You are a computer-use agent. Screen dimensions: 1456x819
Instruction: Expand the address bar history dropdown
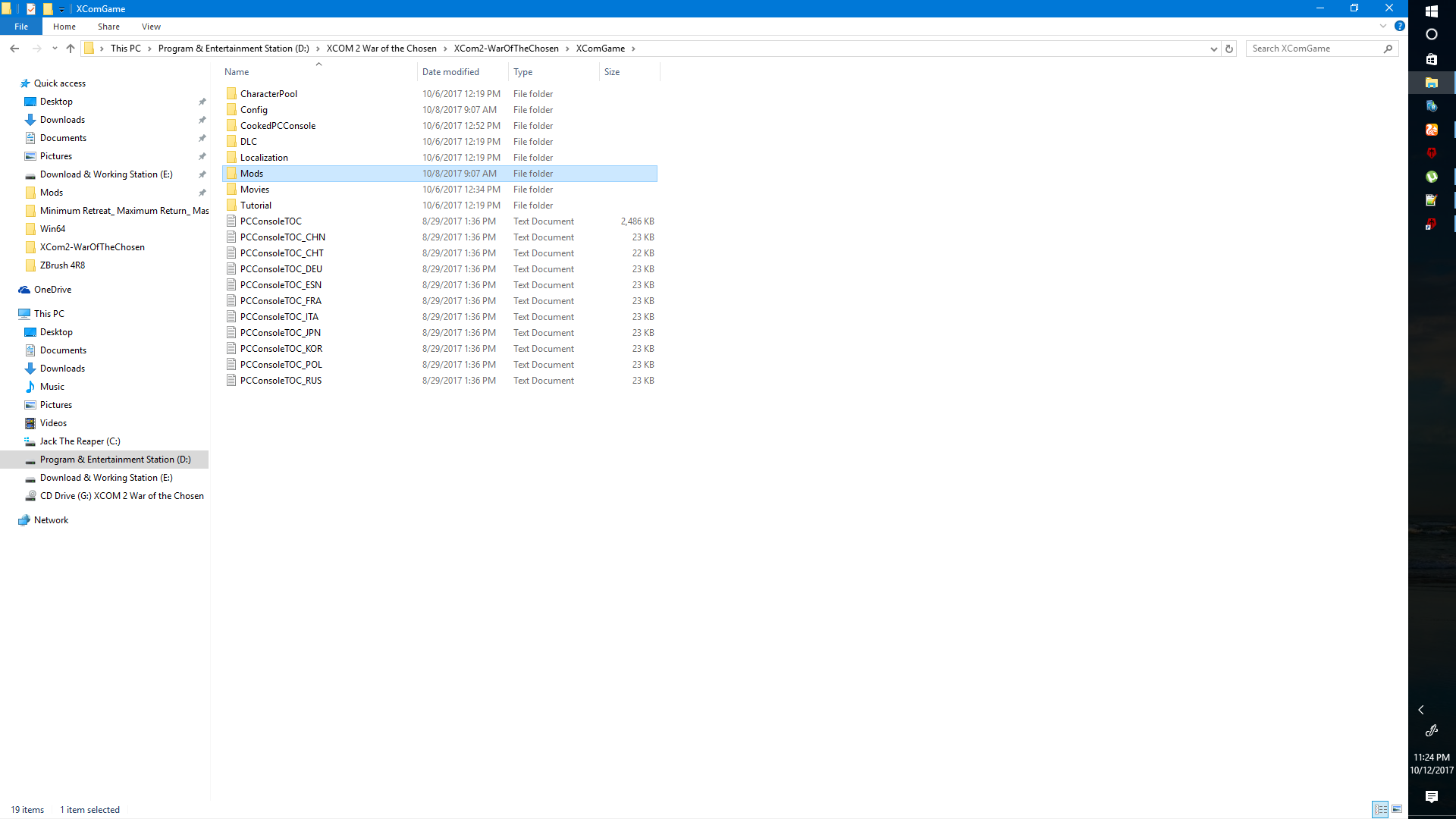pos(1213,49)
